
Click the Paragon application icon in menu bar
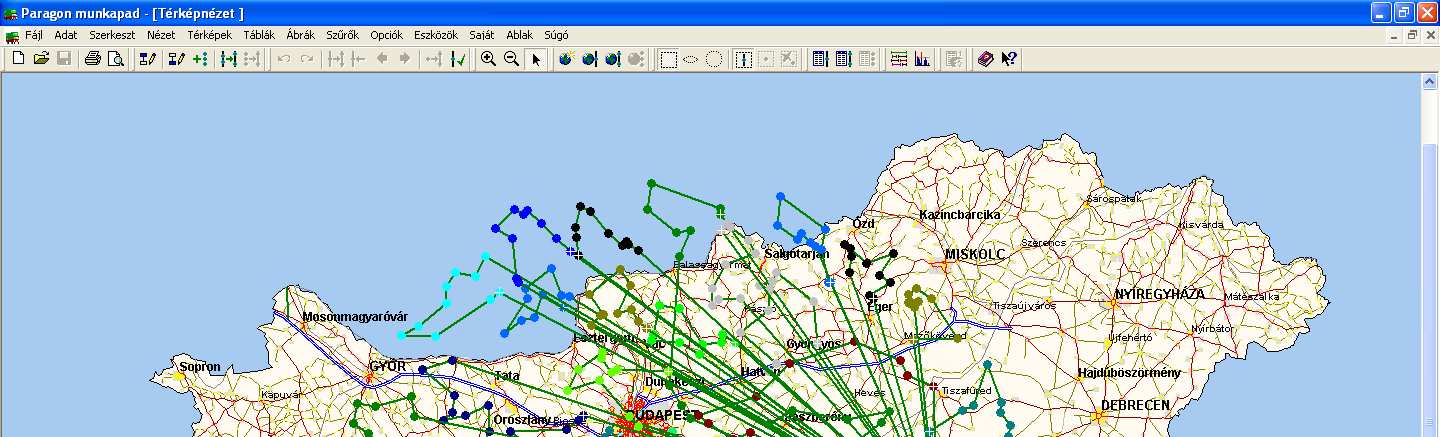12,35
